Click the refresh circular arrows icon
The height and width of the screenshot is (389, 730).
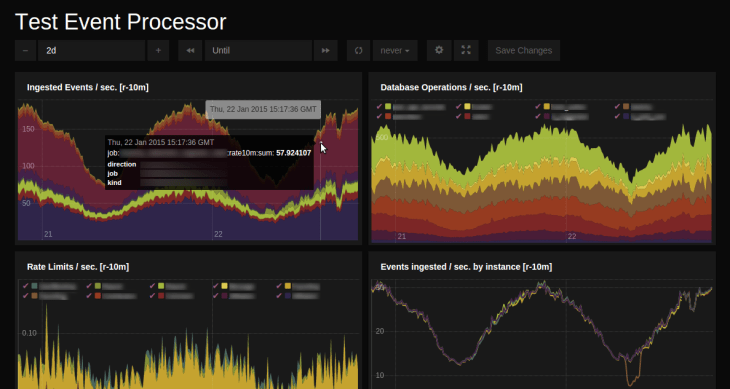[358, 50]
